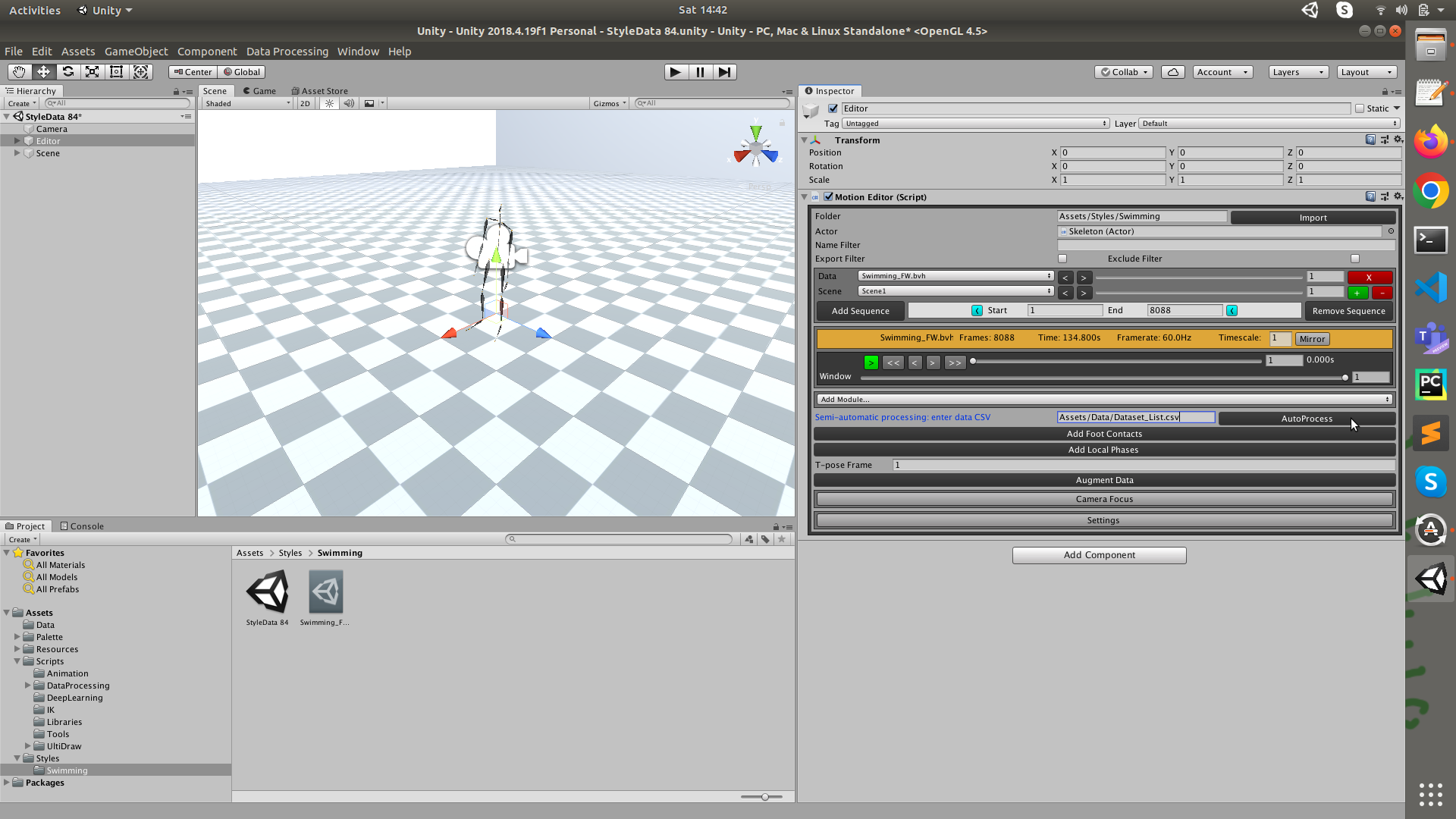Toggle the Export Filter checkbox
Image resolution: width=1456 pixels, height=819 pixels.
coord(1062,258)
